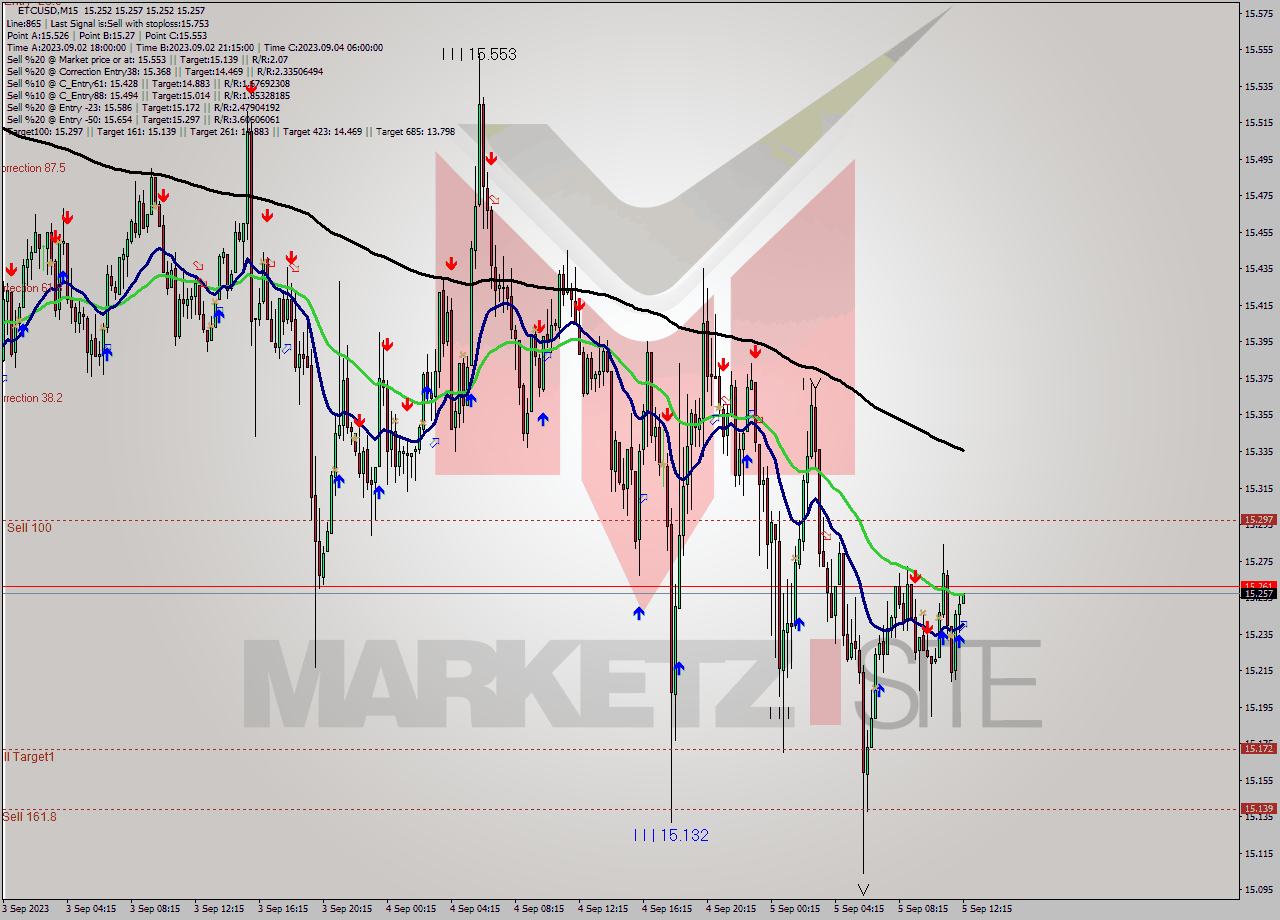Click '5 Sep 00:15' on the time axis
This screenshot has width=1280, height=920.
click(795, 909)
